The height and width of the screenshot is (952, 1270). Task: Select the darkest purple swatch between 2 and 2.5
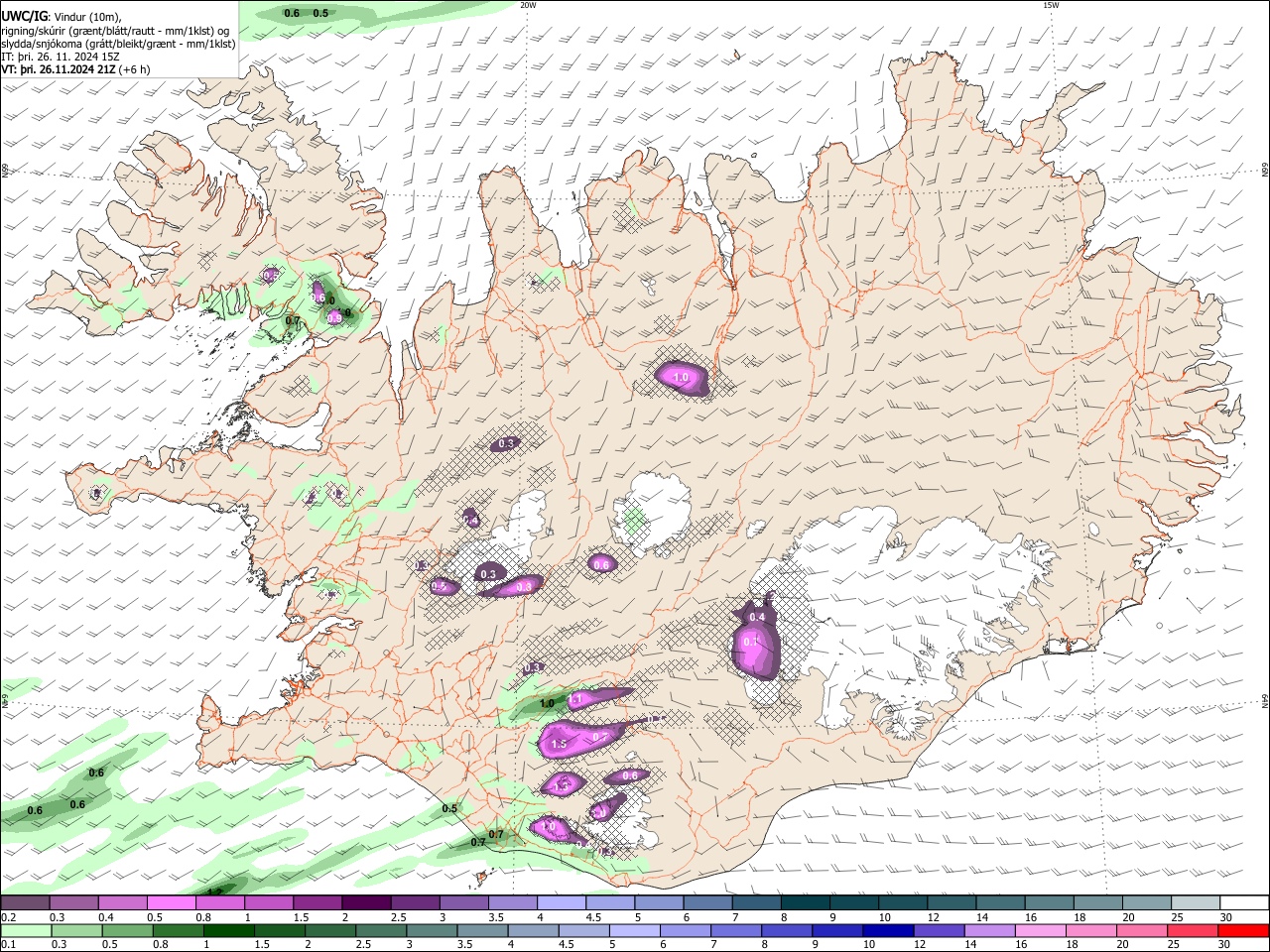point(366,903)
